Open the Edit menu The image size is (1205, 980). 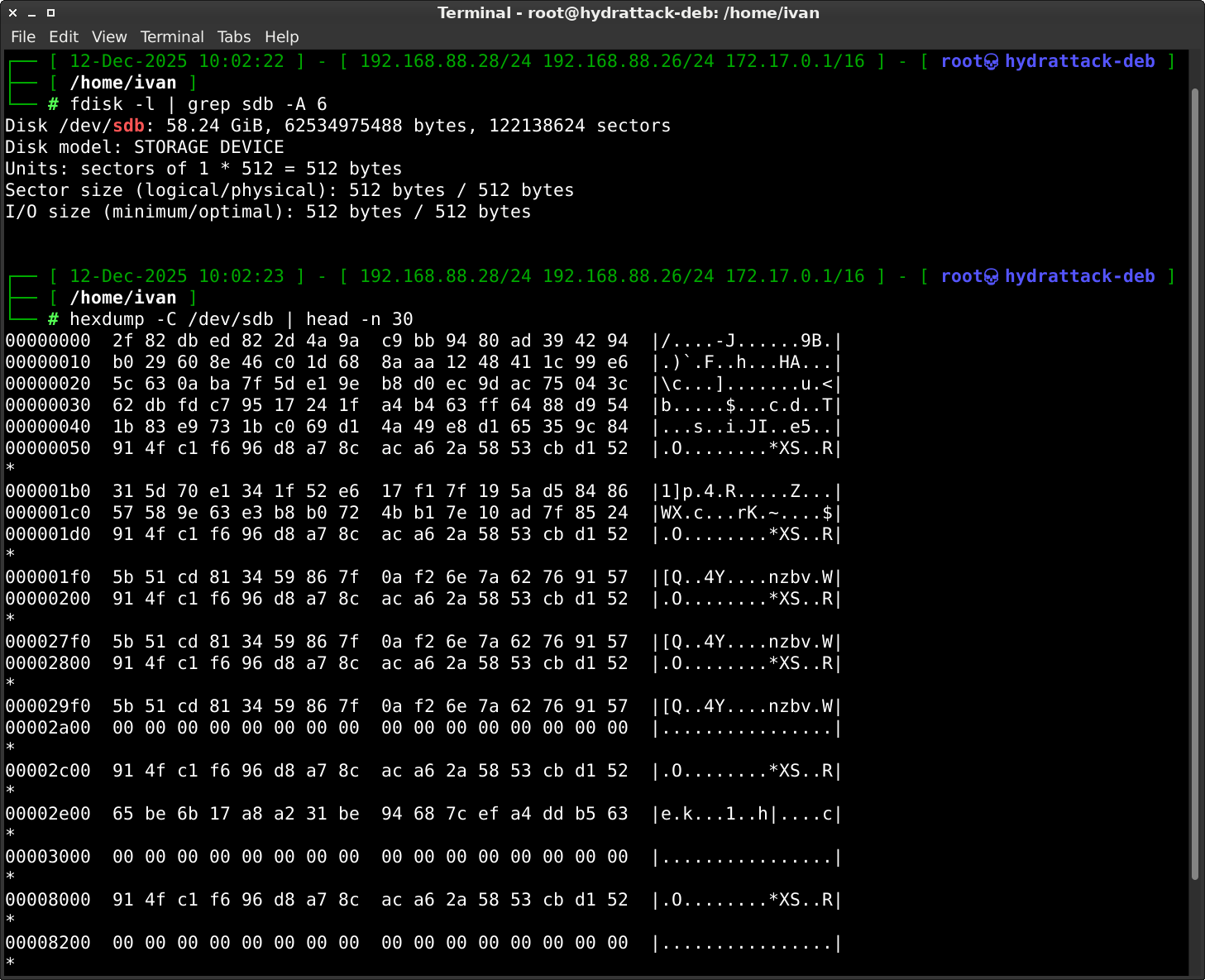click(64, 36)
